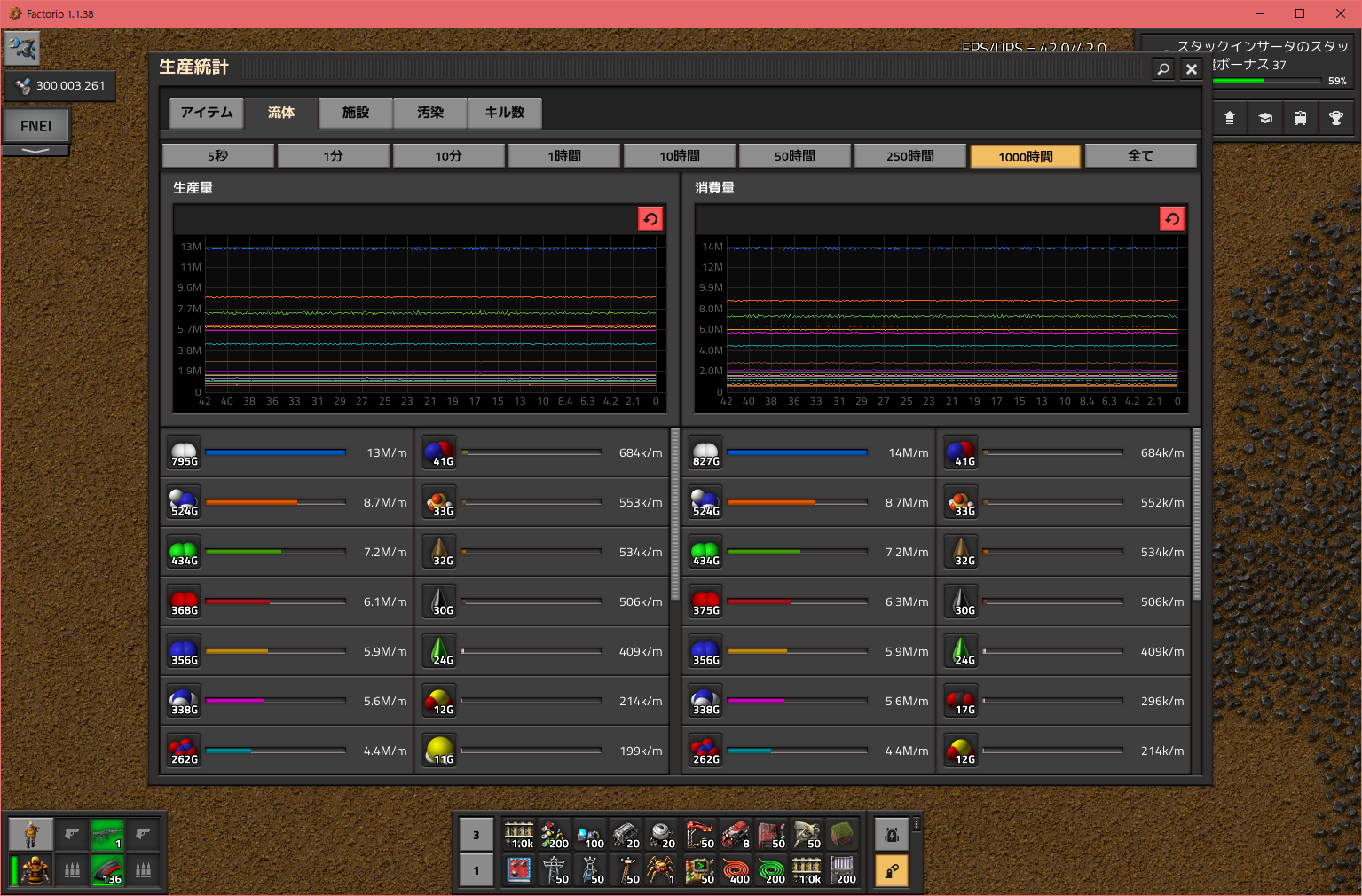Toggle the highlighted orange shortcut button
The width and height of the screenshot is (1362, 896).
(892, 870)
